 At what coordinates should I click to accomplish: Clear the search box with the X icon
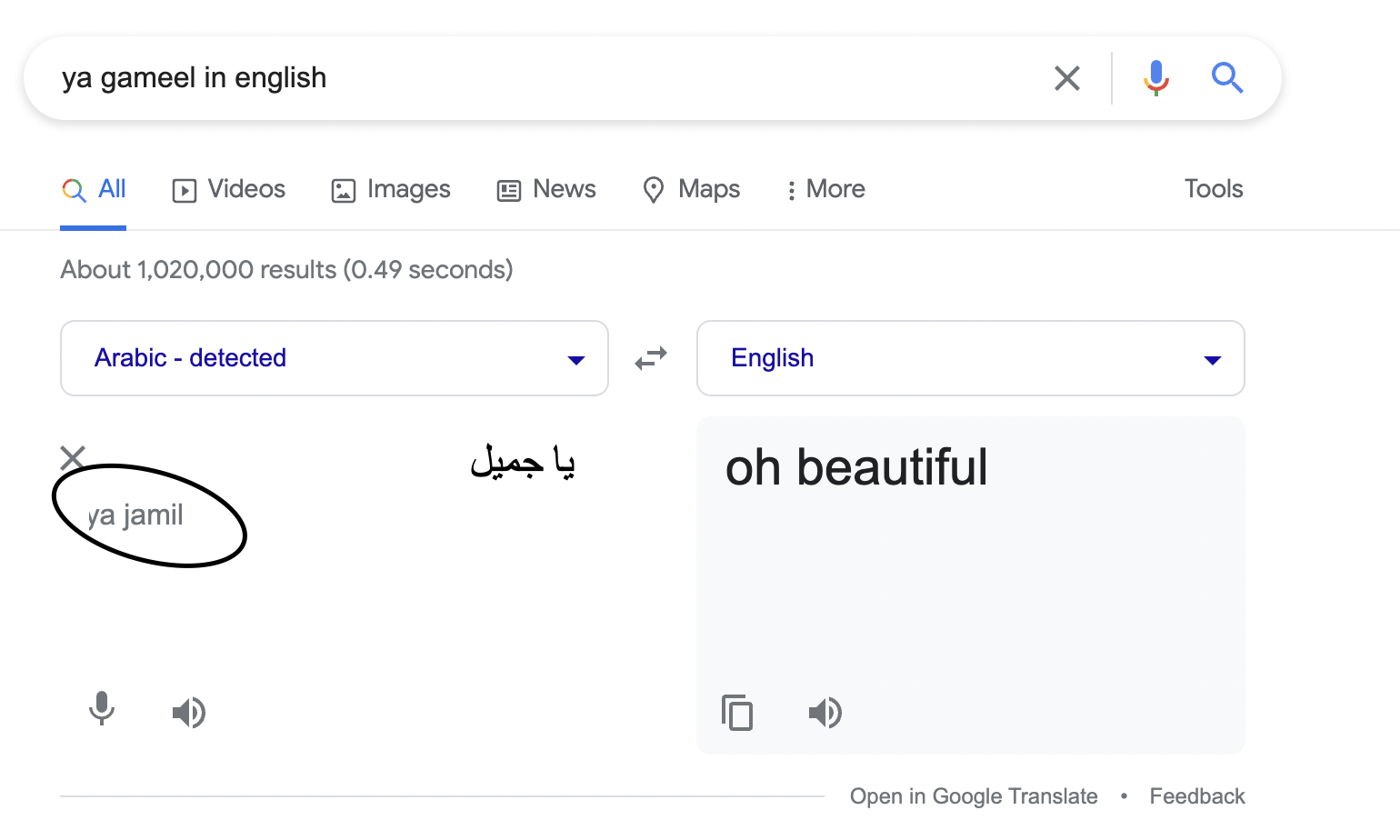click(1067, 78)
